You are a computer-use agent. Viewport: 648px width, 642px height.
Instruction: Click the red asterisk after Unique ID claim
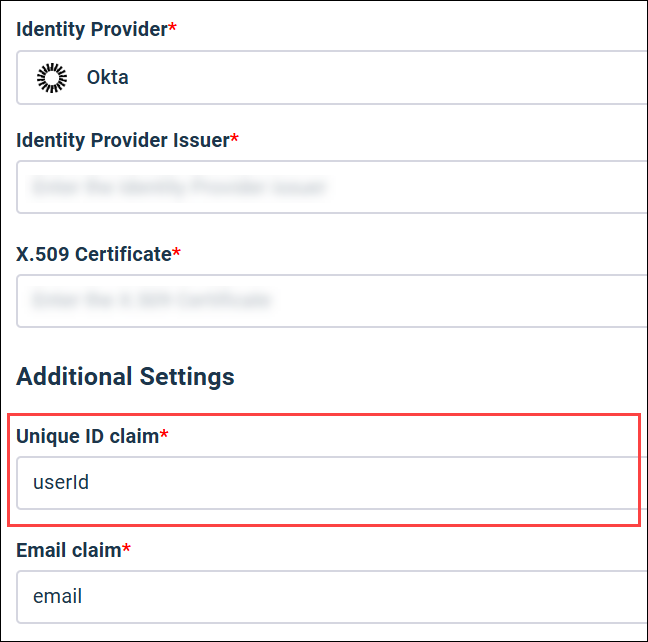[164, 436]
